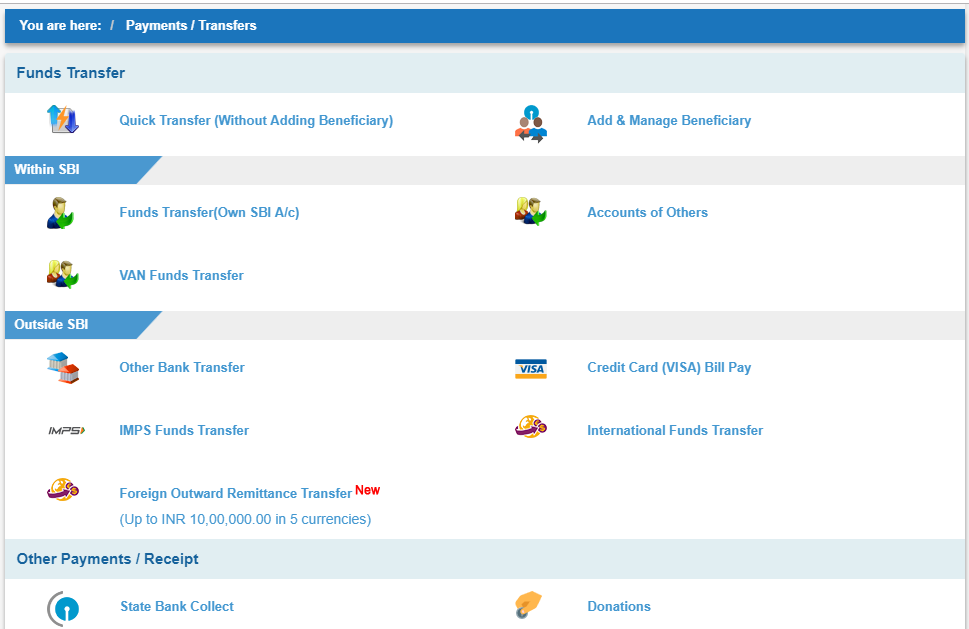Click the Funds Transfer Own SBI A/c person icon

tap(61, 213)
